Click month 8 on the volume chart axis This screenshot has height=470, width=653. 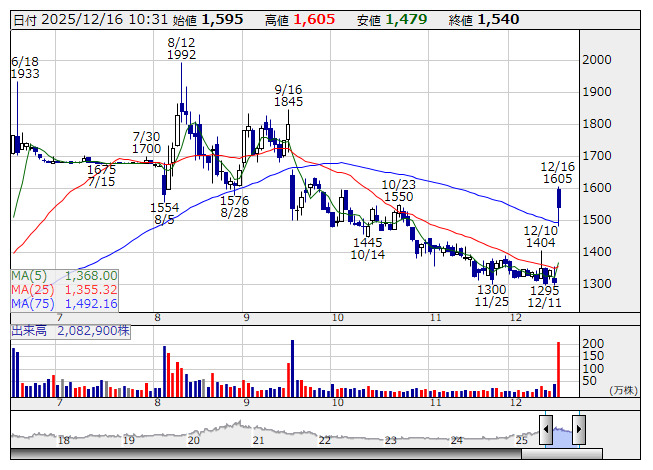pyautogui.click(x=157, y=403)
